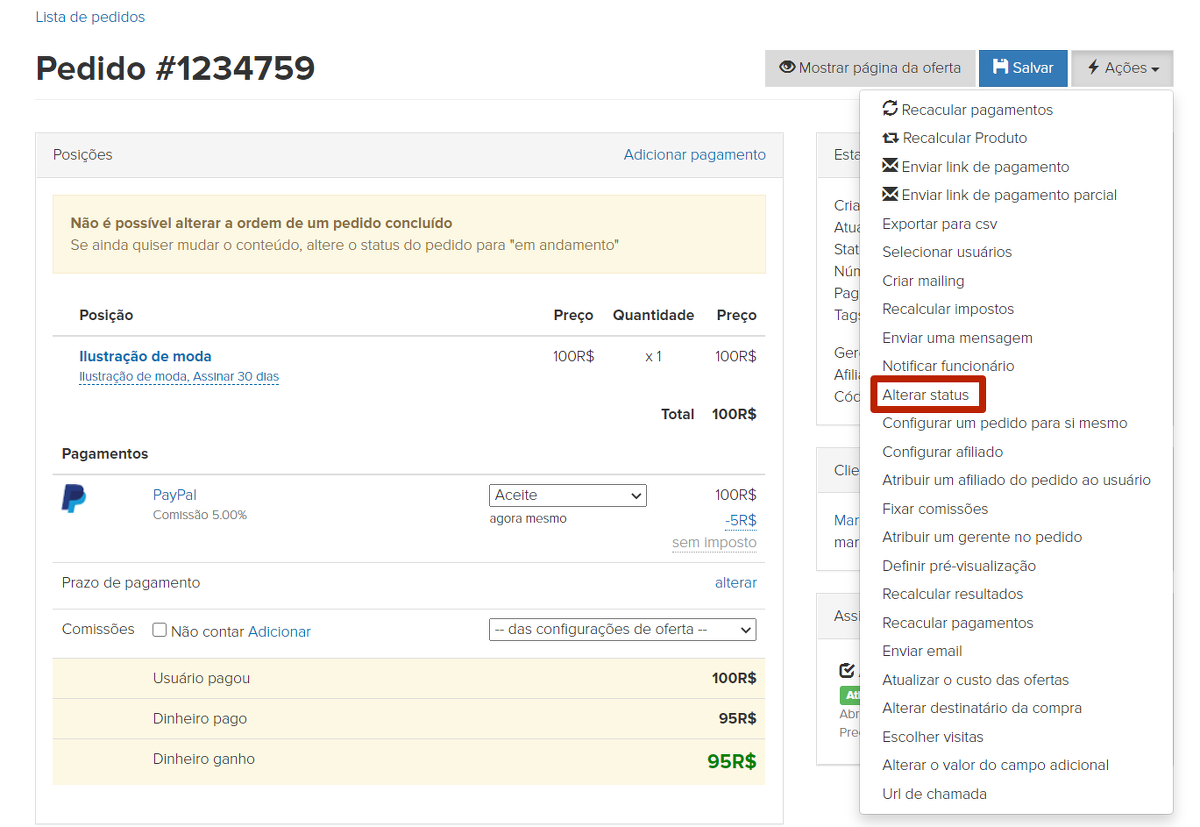Click the eye icon on Mostrar página da oferta
Viewport: 1200px width, 827px height.
tap(787, 68)
